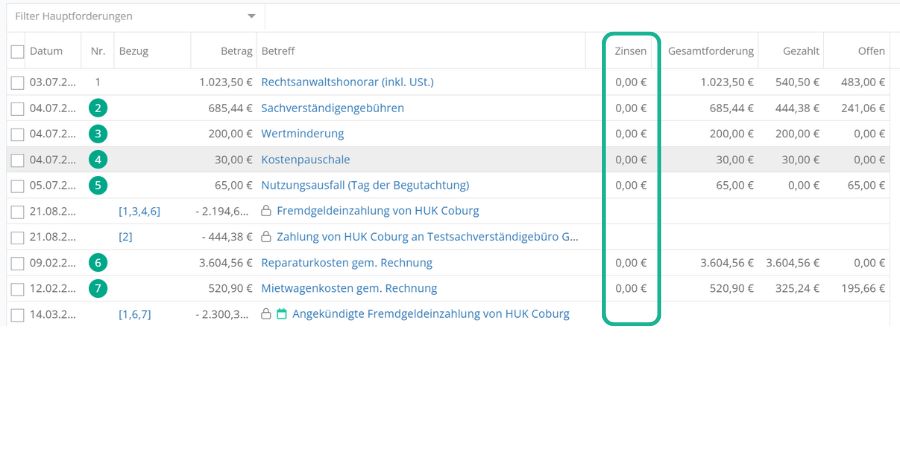Open Mietwagenkosten gem. Rechnung entry
Image resolution: width=900 pixels, height=450 pixels.
(348, 289)
